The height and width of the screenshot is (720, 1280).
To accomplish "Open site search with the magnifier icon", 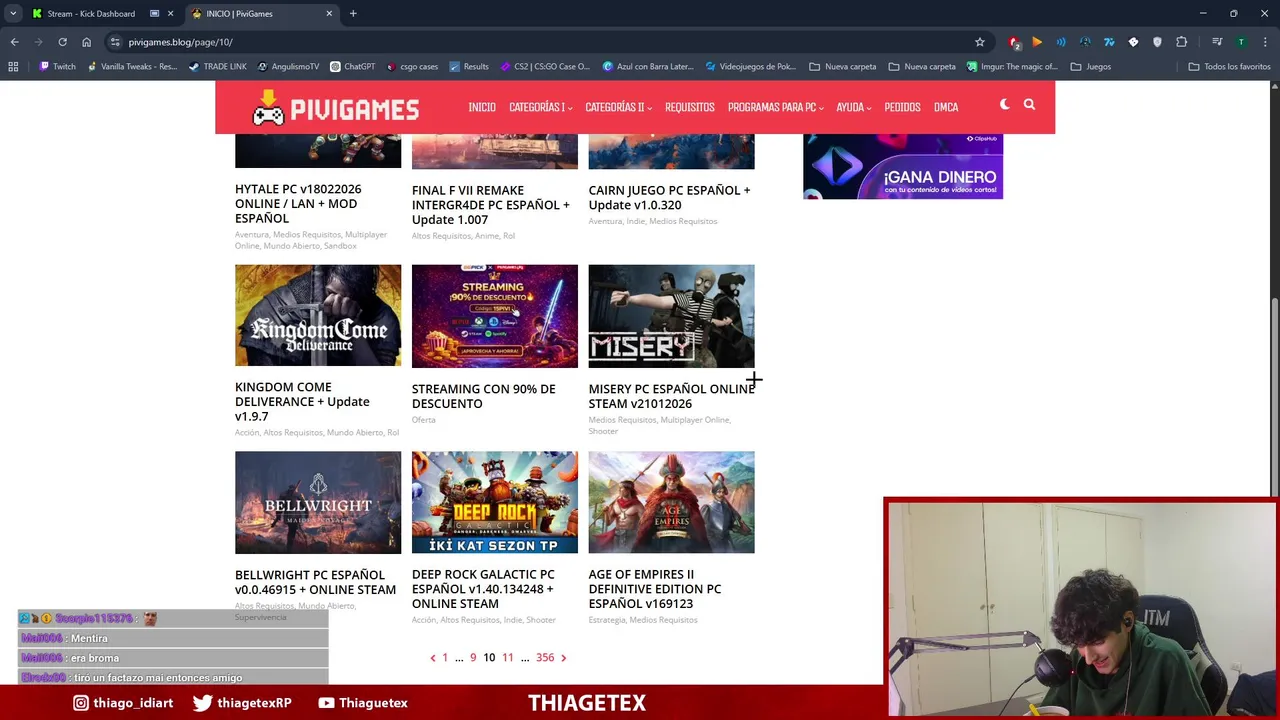I will pyautogui.click(x=1029, y=104).
